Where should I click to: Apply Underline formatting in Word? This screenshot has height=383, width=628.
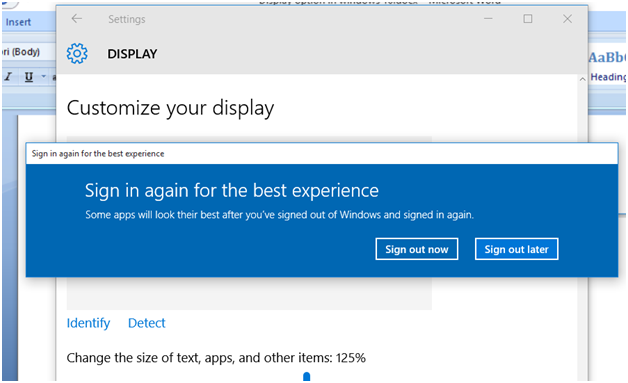point(29,77)
